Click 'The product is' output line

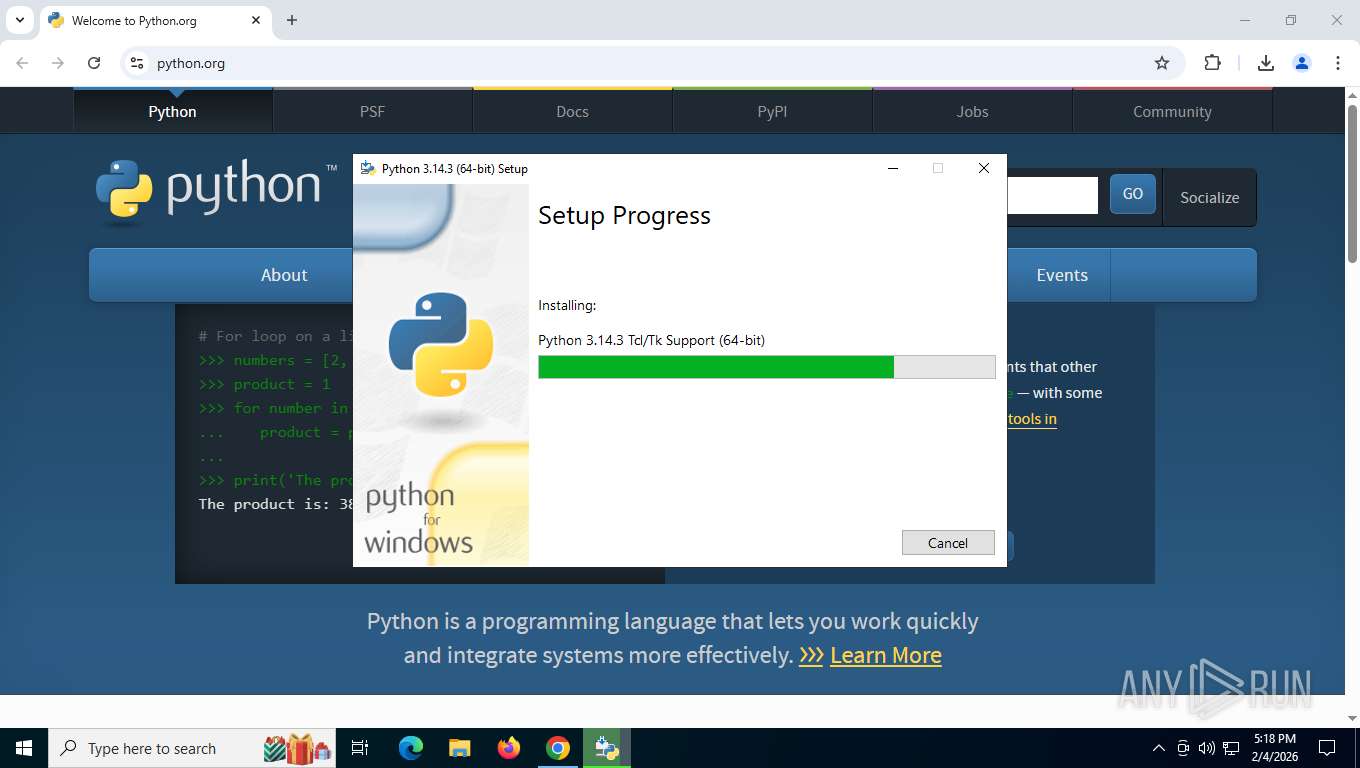tap(276, 504)
